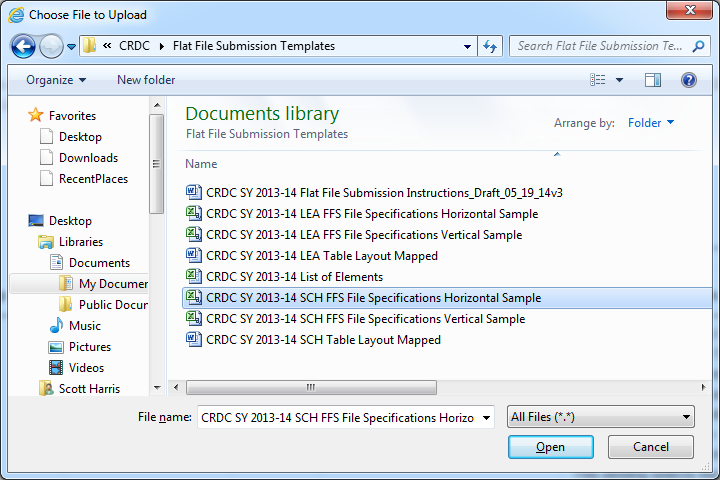Open the Music library in the sidebar

coord(84,326)
